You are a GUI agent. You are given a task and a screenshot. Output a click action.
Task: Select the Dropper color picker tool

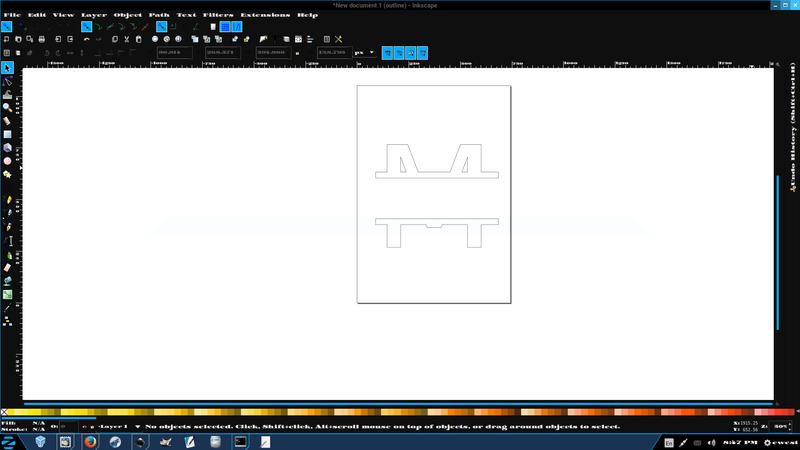coord(7,308)
